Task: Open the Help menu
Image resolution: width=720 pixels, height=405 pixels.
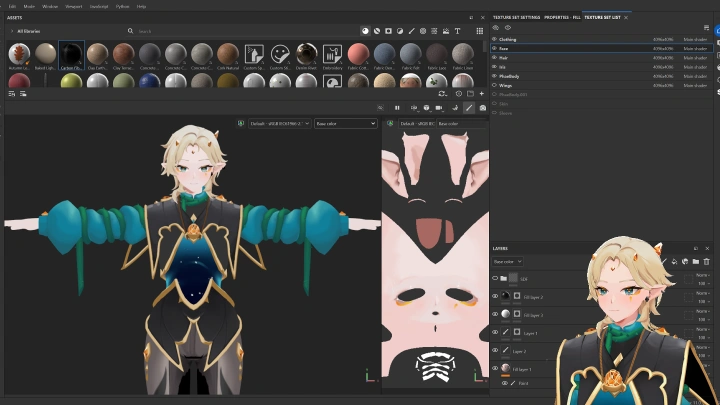Action: 141,6
